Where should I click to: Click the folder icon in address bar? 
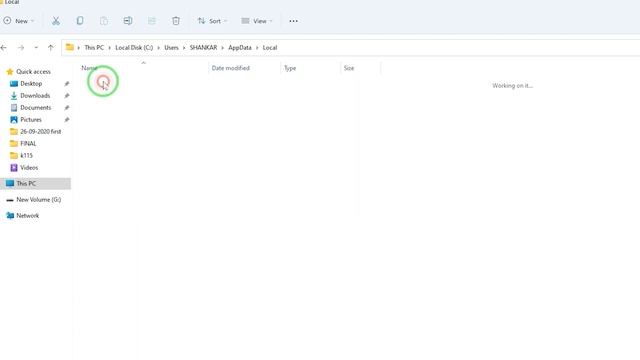pos(70,47)
